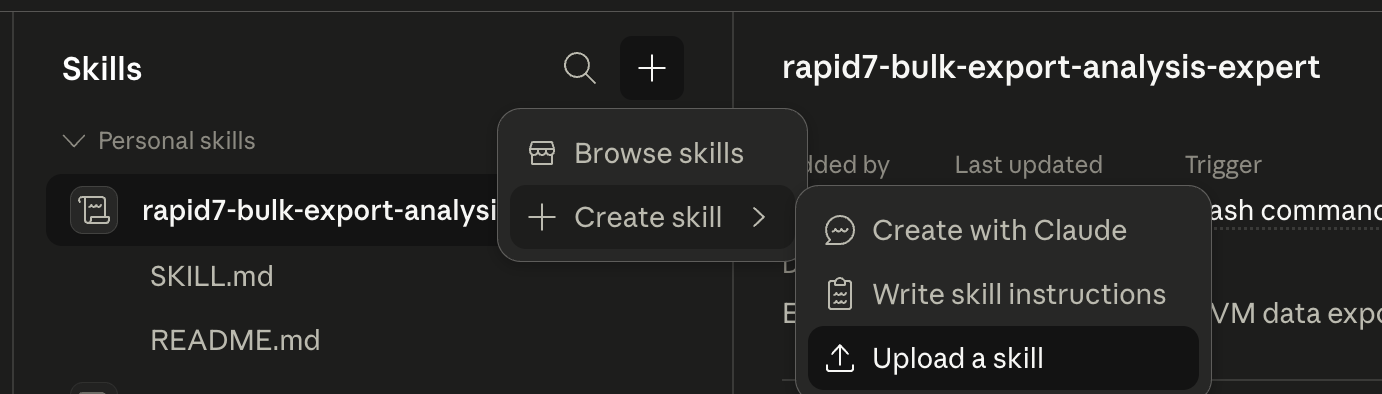The width and height of the screenshot is (1382, 394).
Task: Open the Create skill menu entry
Action: pos(652,217)
